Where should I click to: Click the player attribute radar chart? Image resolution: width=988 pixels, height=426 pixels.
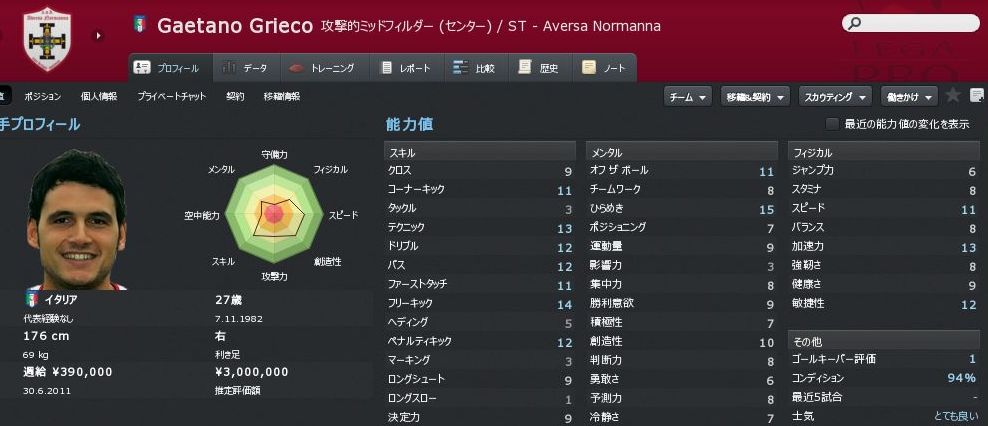point(273,212)
